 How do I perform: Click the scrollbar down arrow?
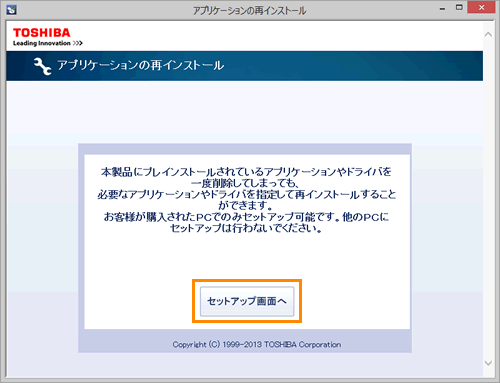tap(488, 363)
